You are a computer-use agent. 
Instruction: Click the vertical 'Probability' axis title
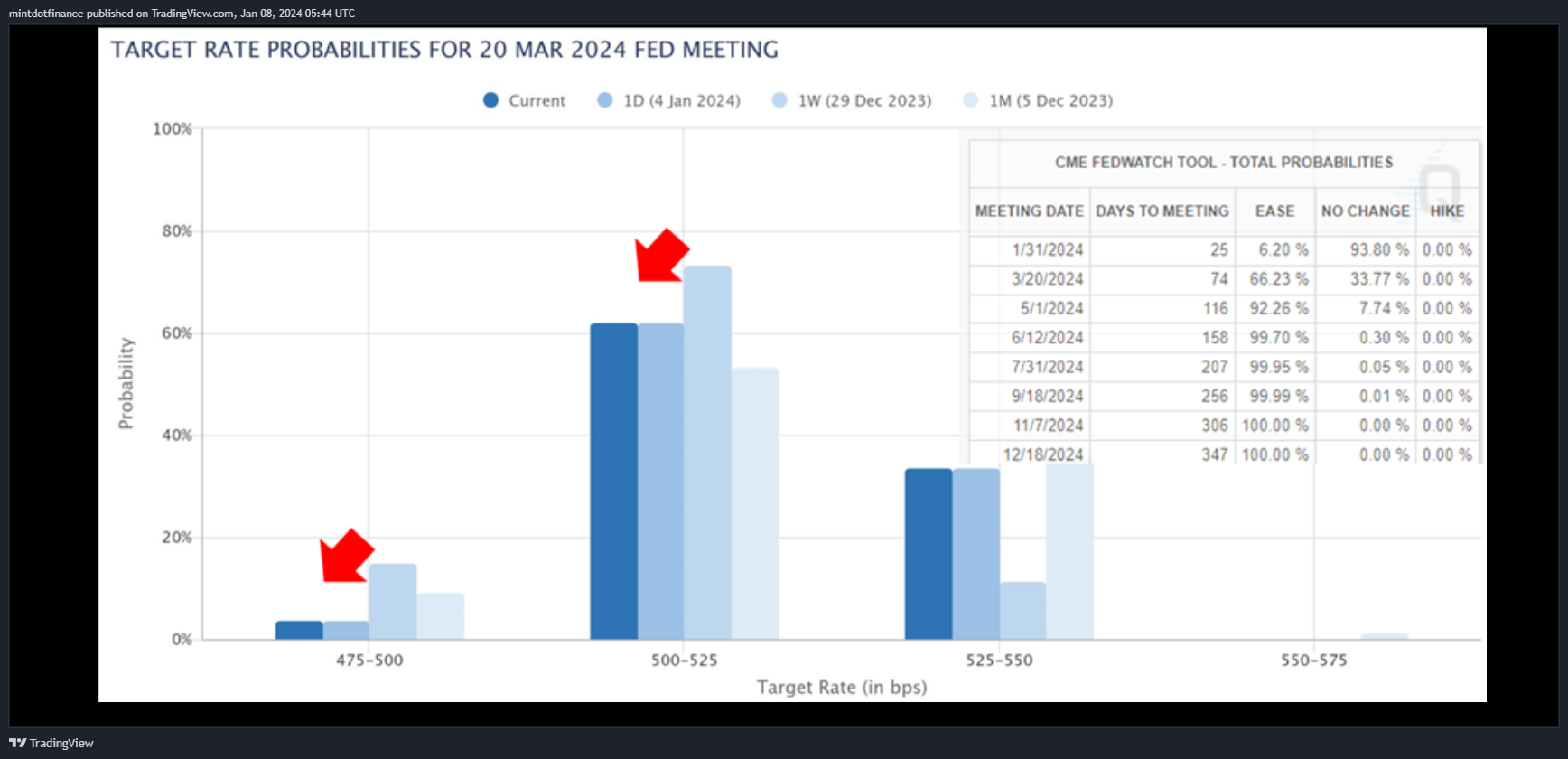tap(126, 384)
